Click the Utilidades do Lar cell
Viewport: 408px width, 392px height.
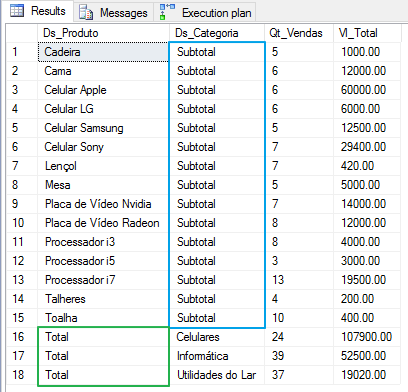217,375
